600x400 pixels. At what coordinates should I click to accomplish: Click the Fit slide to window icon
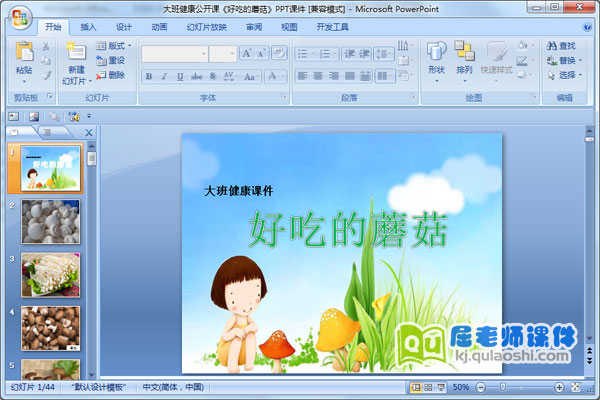[576, 387]
